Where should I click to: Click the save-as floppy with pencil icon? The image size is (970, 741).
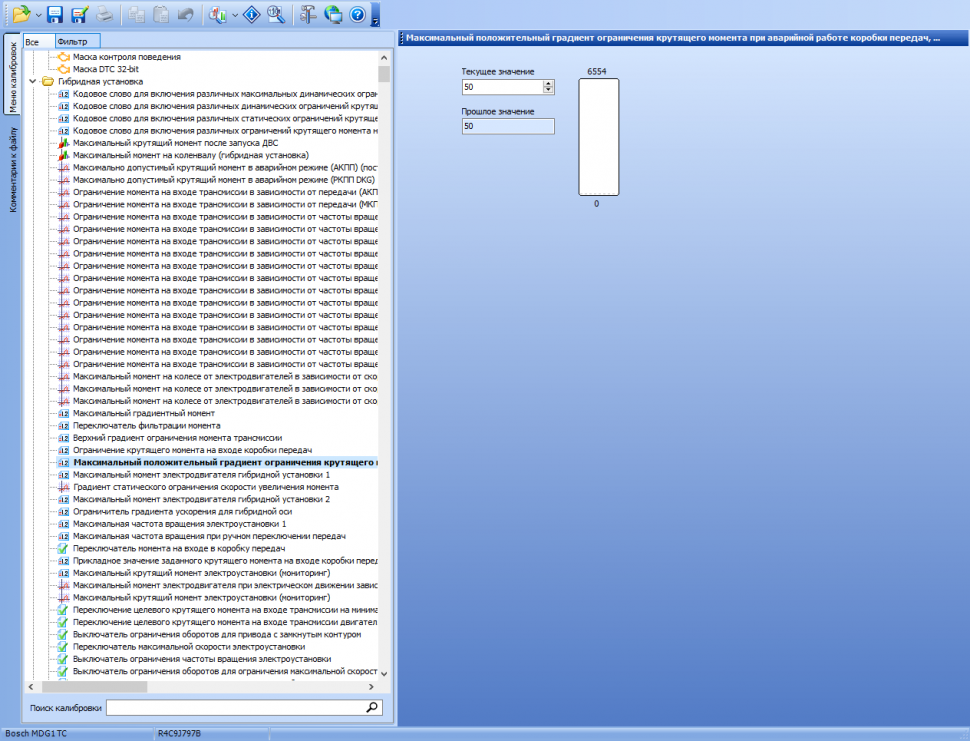click(x=79, y=14)
